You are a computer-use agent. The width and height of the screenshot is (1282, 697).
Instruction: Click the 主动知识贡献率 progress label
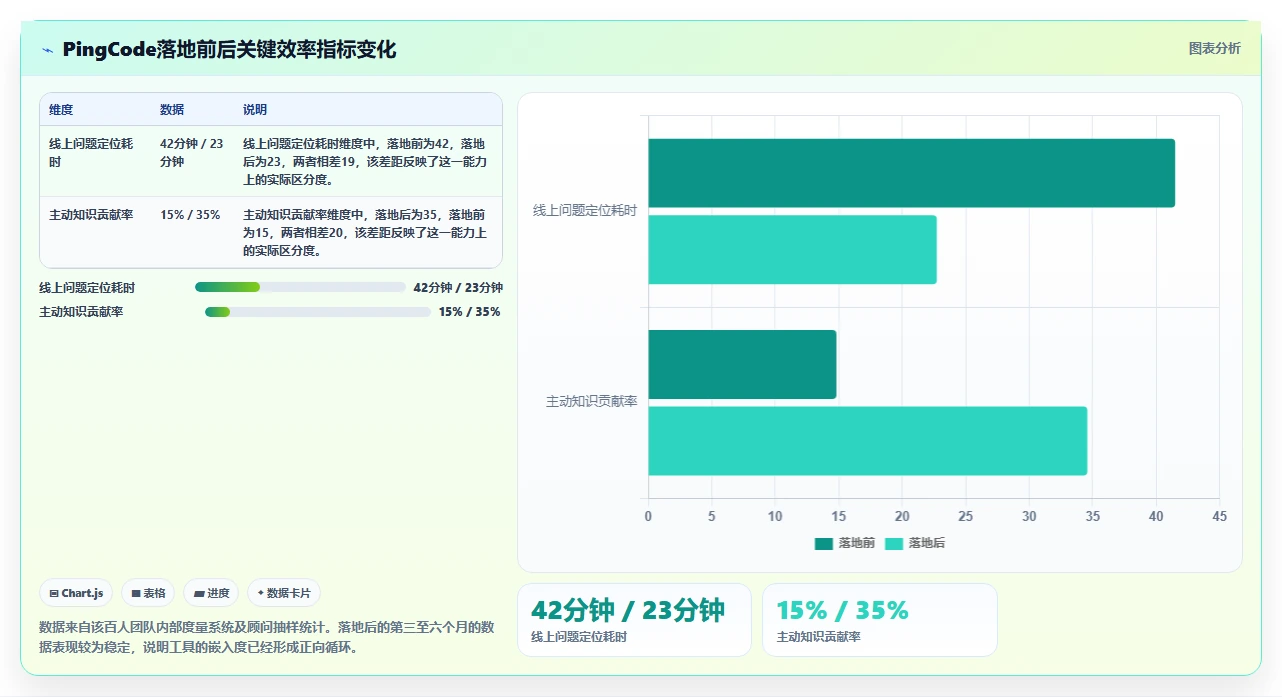(x=81, y=312)
